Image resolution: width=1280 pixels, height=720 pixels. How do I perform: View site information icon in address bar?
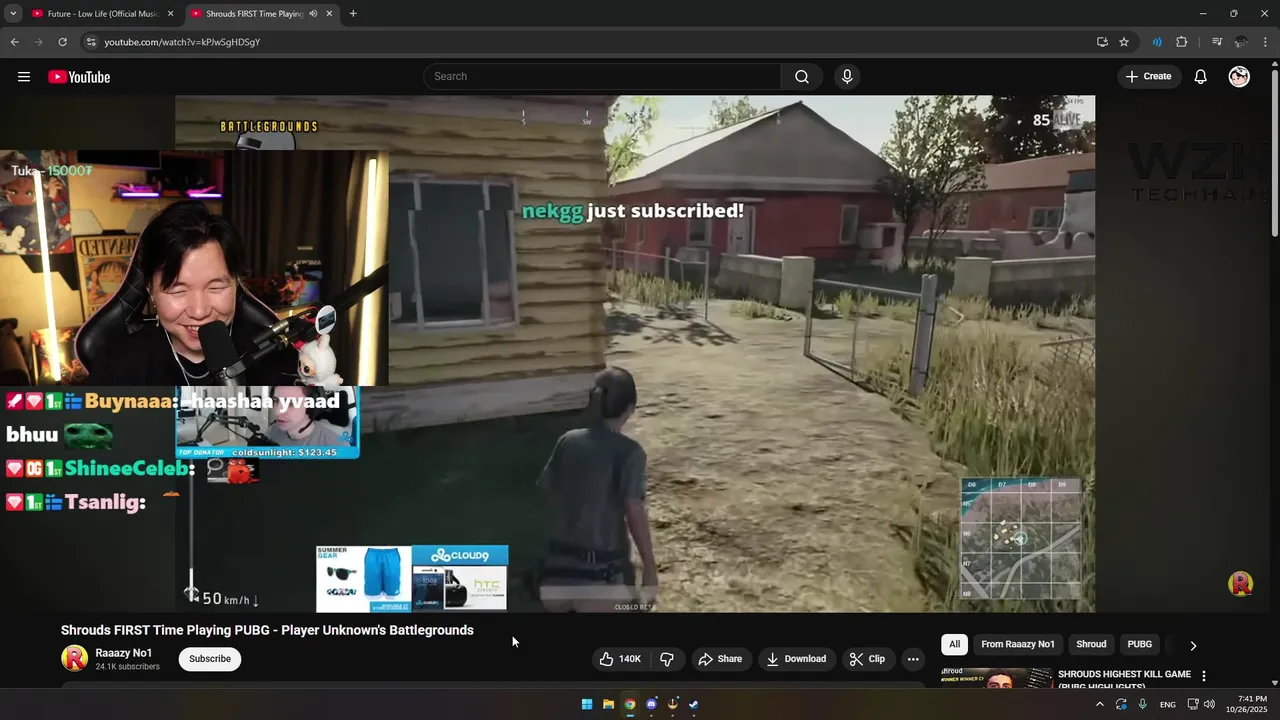(91, 42)
